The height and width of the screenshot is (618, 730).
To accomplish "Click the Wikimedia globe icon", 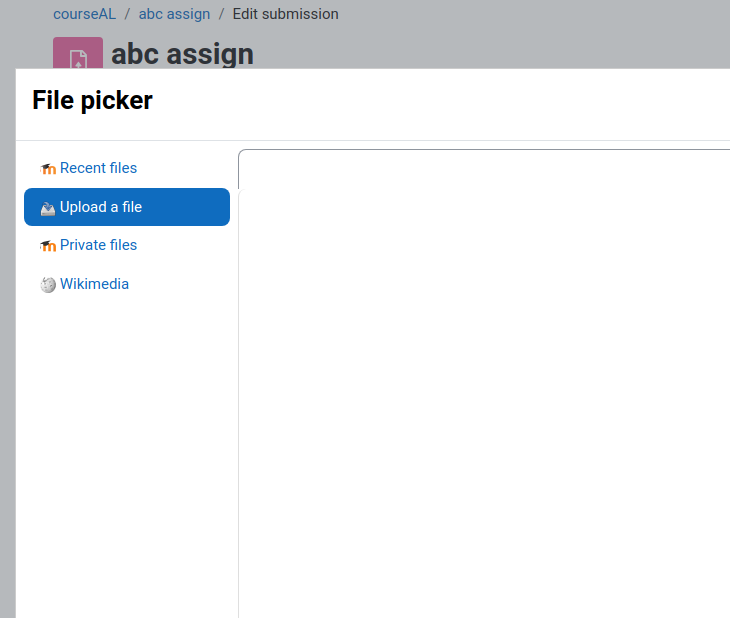I will point(48,285).
